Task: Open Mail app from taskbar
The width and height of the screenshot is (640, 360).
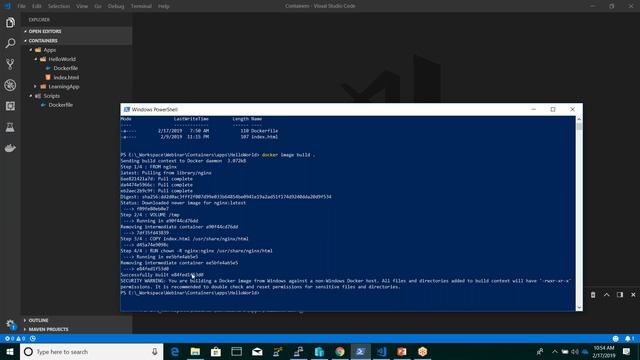Action: [x=257, y=351]
